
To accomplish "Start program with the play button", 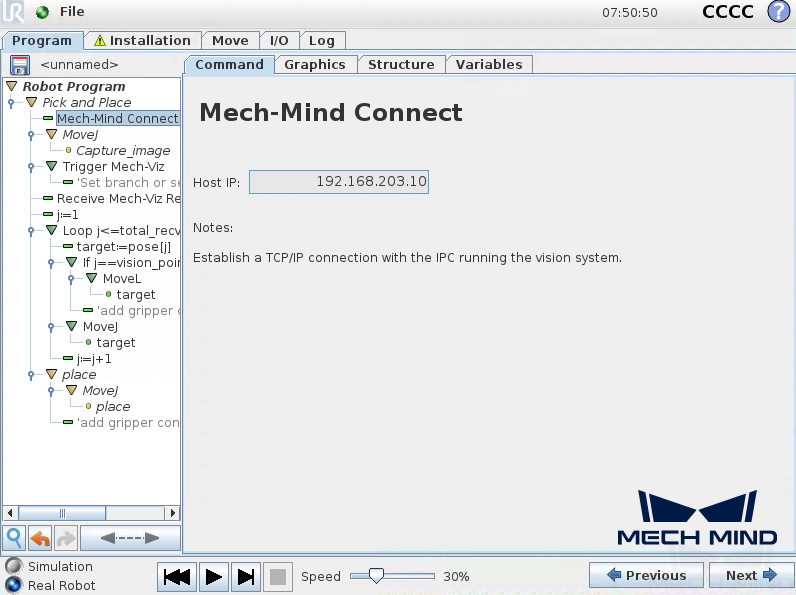I will point(214,577).
